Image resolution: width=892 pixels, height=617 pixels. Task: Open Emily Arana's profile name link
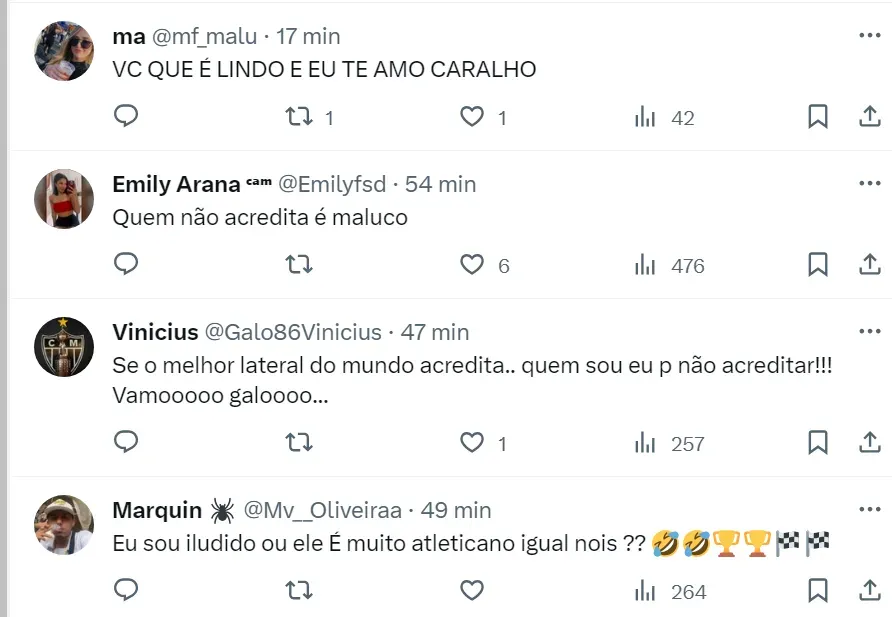(x=176, y=184)
